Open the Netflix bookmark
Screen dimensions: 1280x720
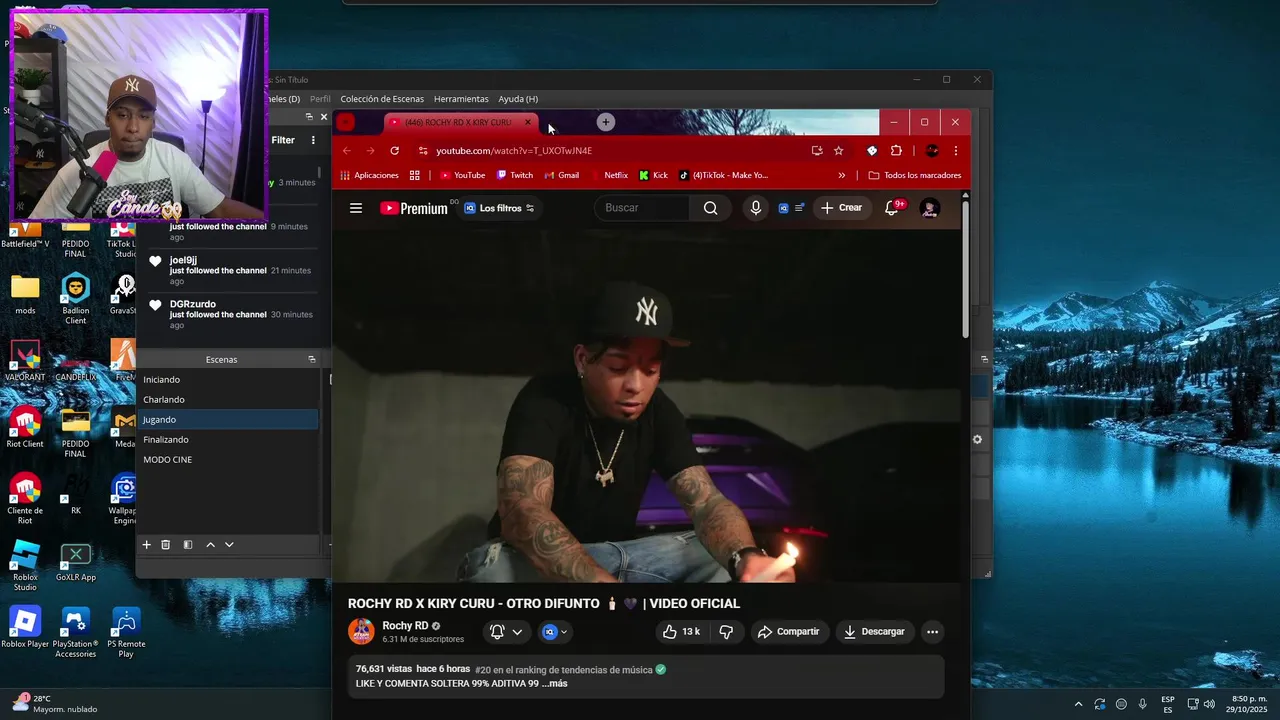coord(608,175)
